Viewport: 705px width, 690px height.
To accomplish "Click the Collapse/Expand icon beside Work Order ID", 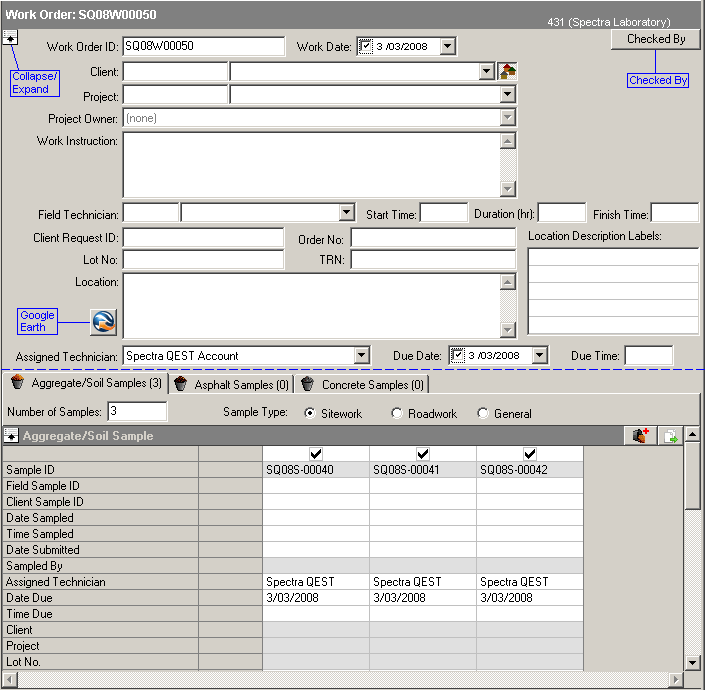I will [x=11, y=38].
